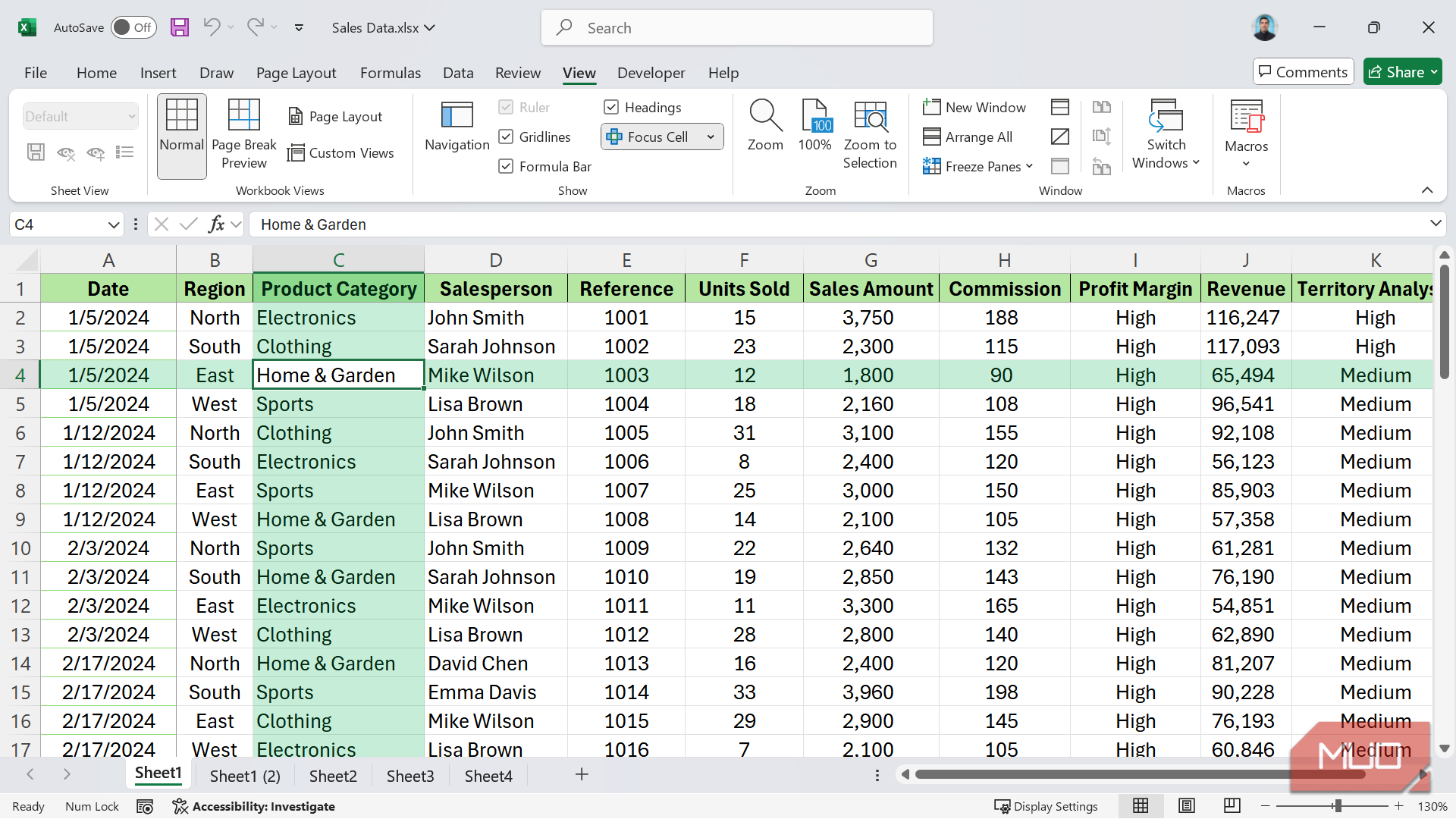Click the Hide window icon
The width and height of the screenshot is (1456, 819).
point(1060,136)
